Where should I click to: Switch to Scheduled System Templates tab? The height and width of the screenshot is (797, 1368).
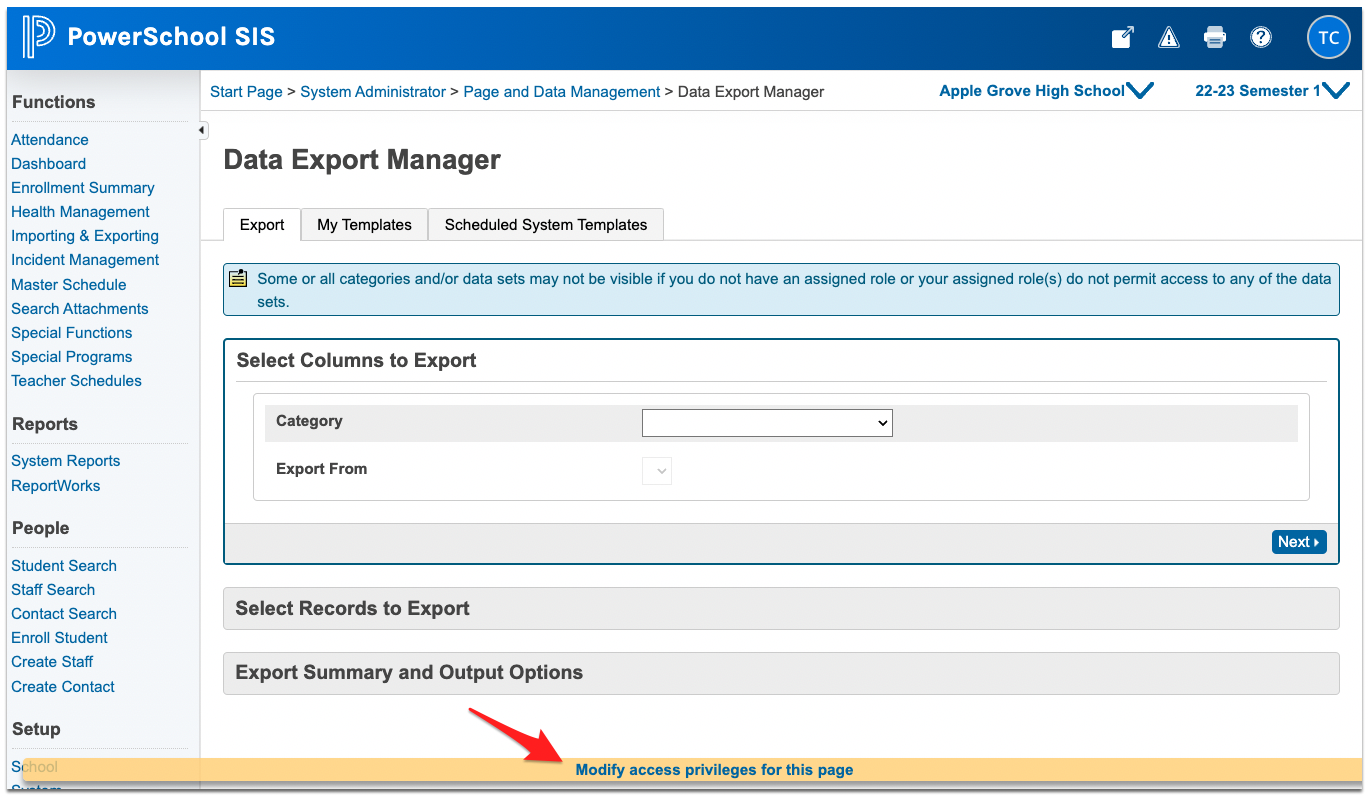coord(545,225)
